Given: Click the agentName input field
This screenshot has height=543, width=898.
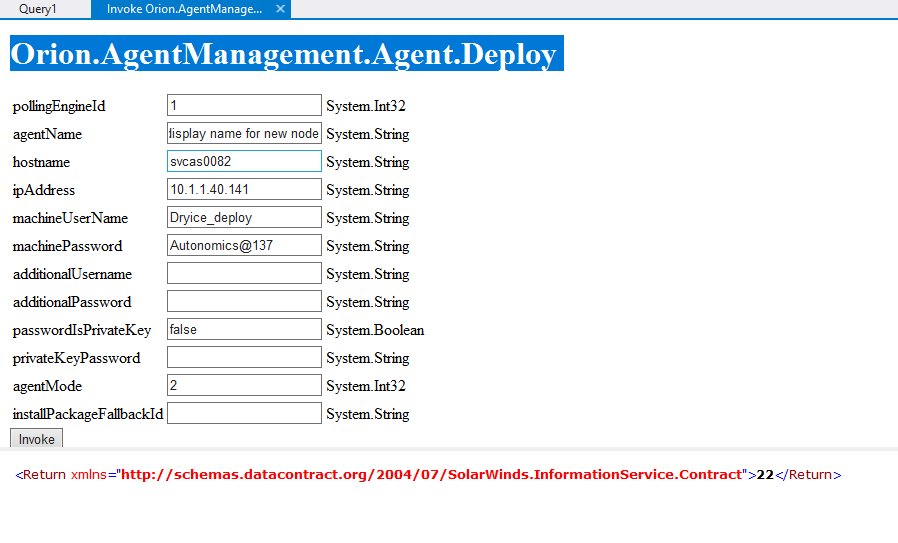Looking at the screenshot, I should tap(244, 133).
